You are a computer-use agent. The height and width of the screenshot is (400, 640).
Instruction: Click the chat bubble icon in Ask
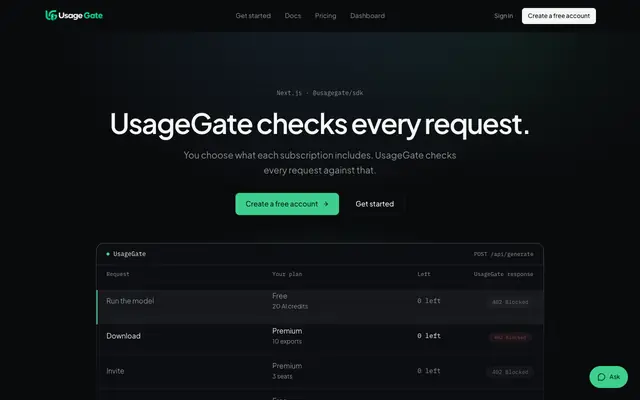tap(601, 377)
